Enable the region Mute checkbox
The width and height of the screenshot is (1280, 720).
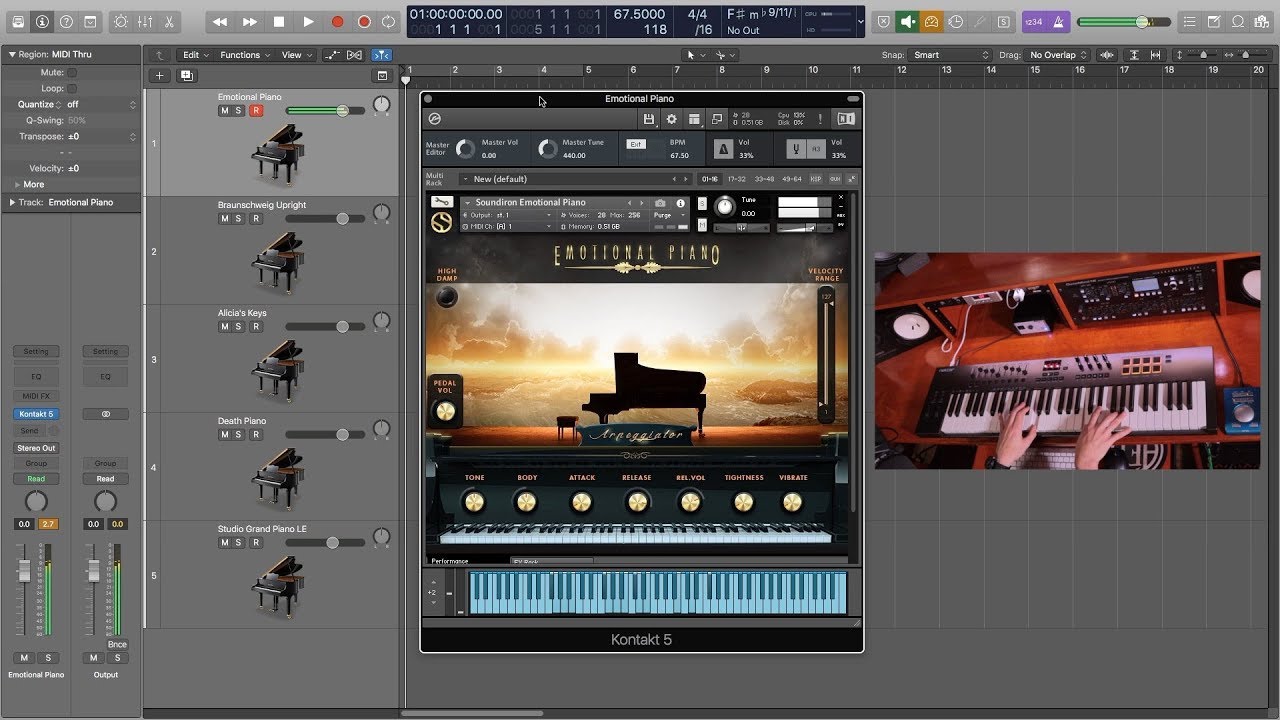point(72,73)
